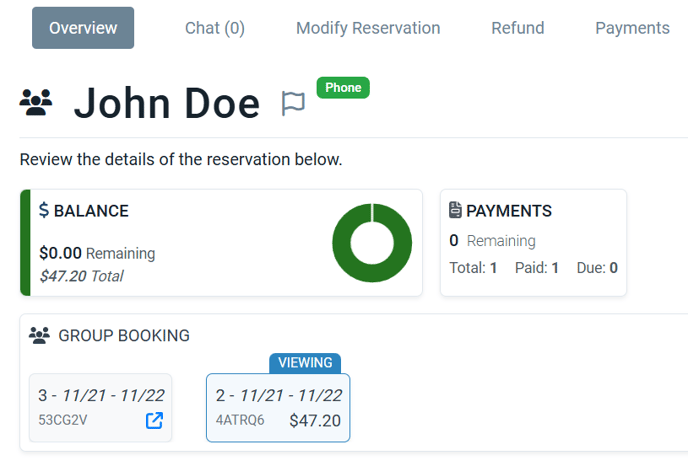Click the $47.20 Total amount
688x466 pixels.
81,276
